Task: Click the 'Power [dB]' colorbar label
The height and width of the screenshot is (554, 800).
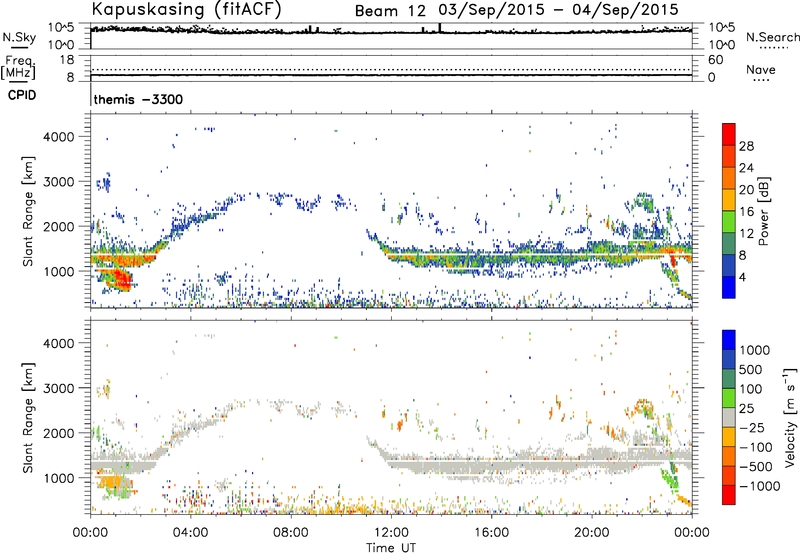Action: point(764,211)
